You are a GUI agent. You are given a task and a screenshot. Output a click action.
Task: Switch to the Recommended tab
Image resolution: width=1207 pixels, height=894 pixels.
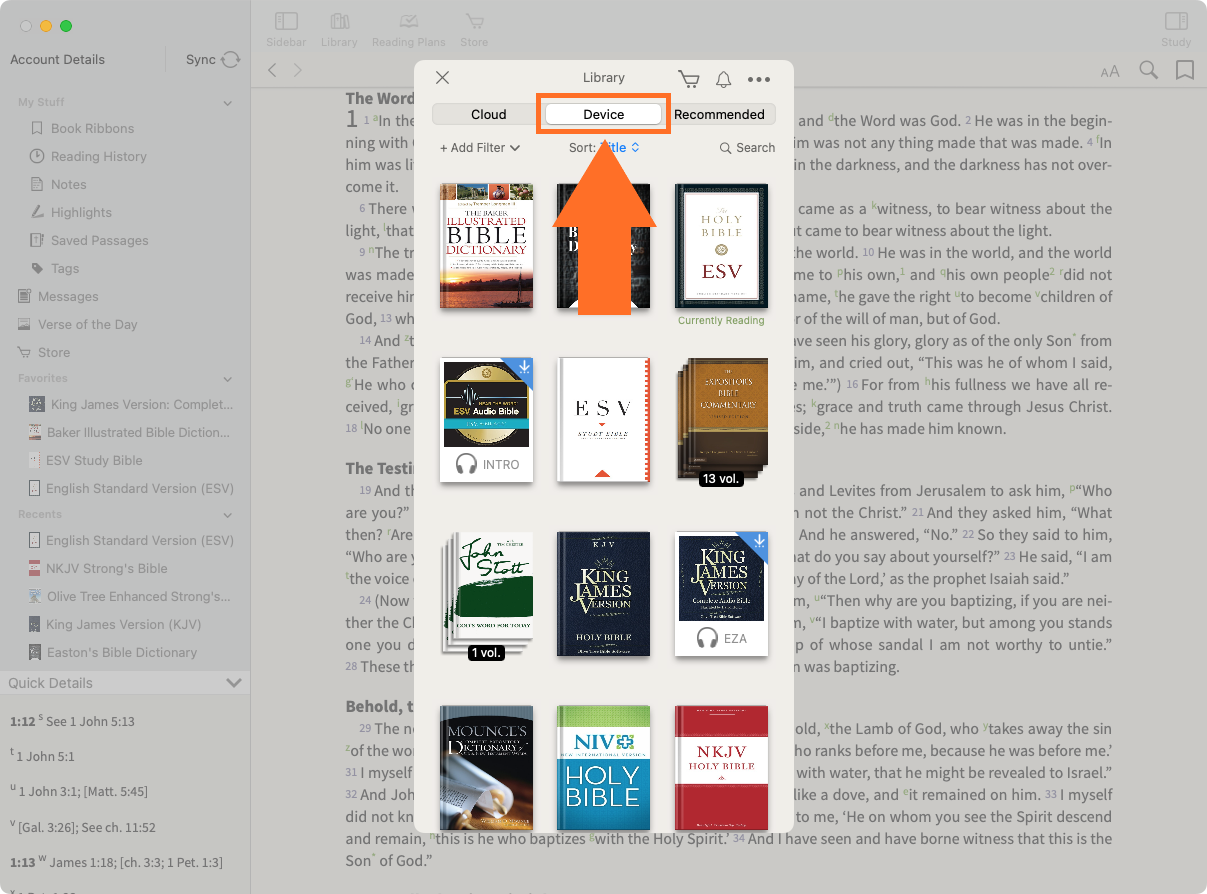click(x=719, y=114)
